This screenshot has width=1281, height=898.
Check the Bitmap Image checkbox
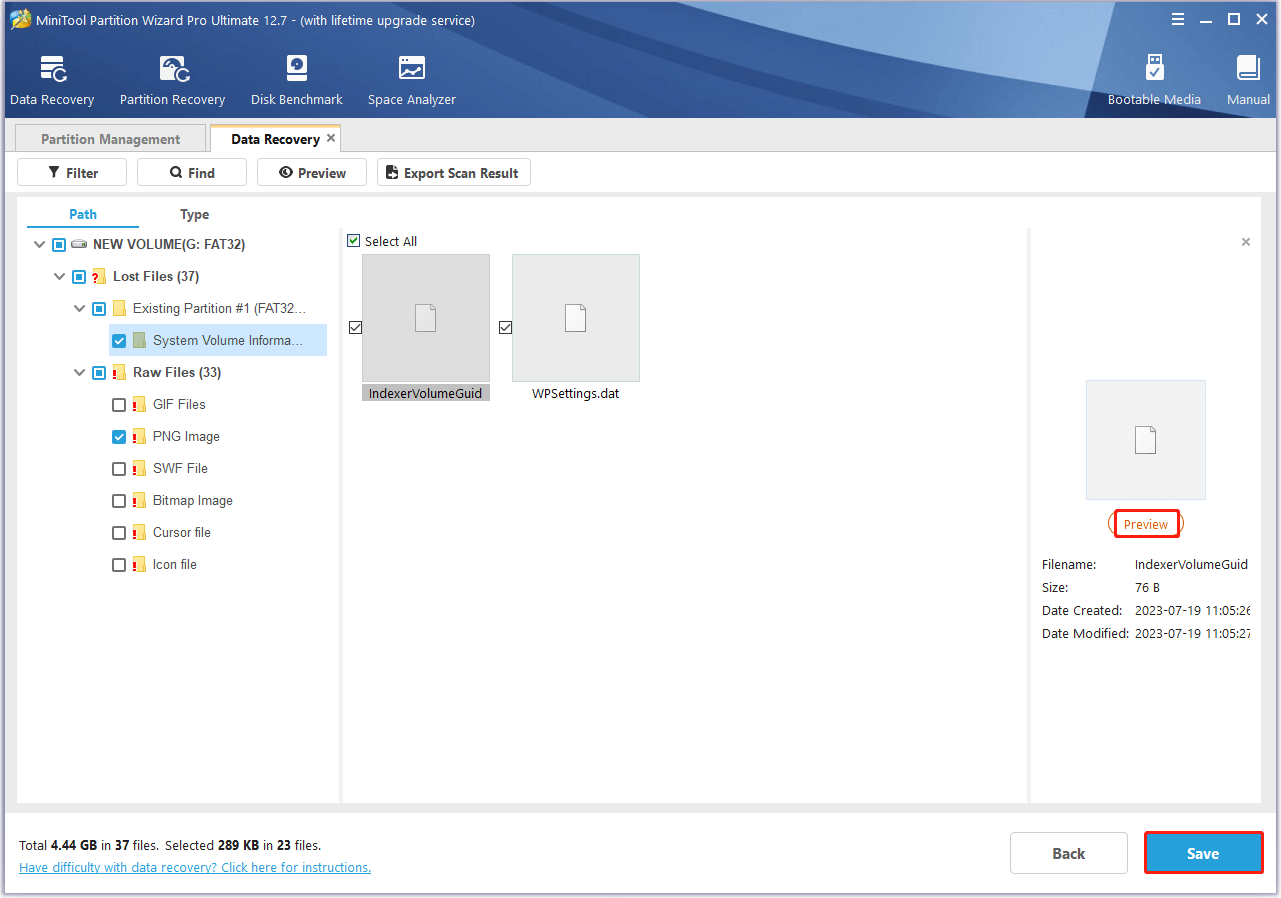119,500
